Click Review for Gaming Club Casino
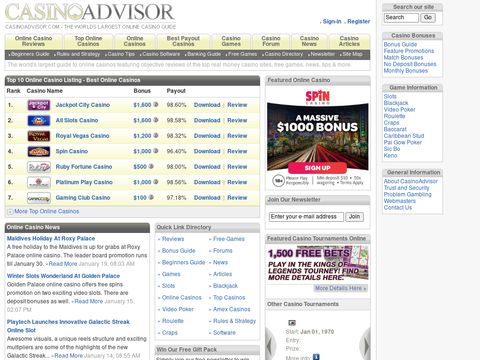 click(x=237, y=198)
